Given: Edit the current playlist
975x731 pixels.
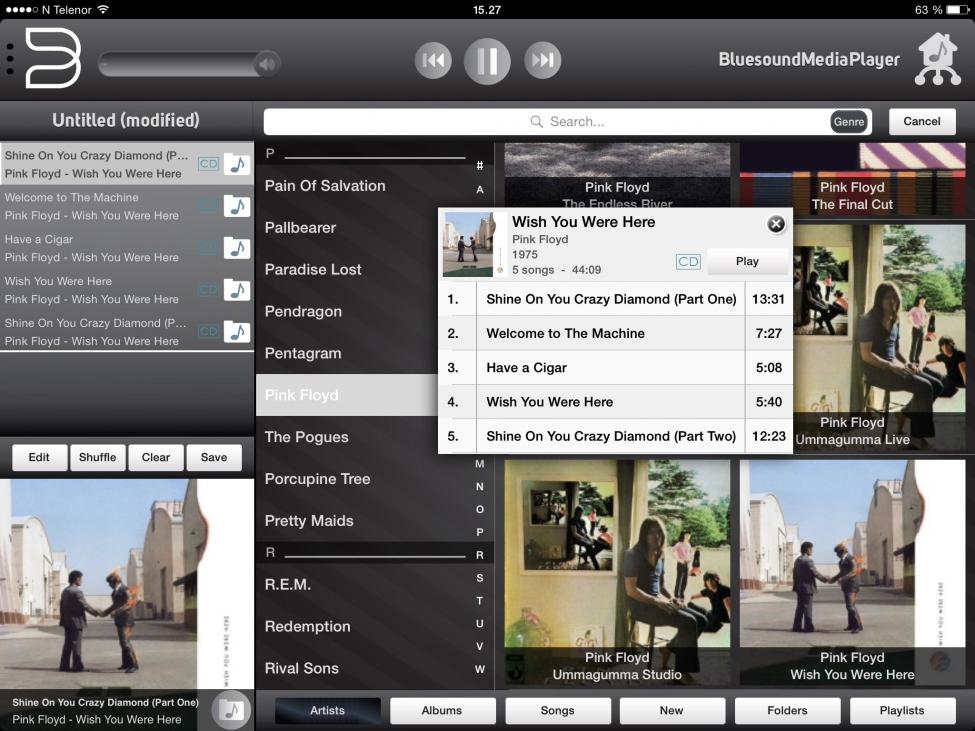Looking at the screenshot, I should pyautogui.click(x=39, y=457).
